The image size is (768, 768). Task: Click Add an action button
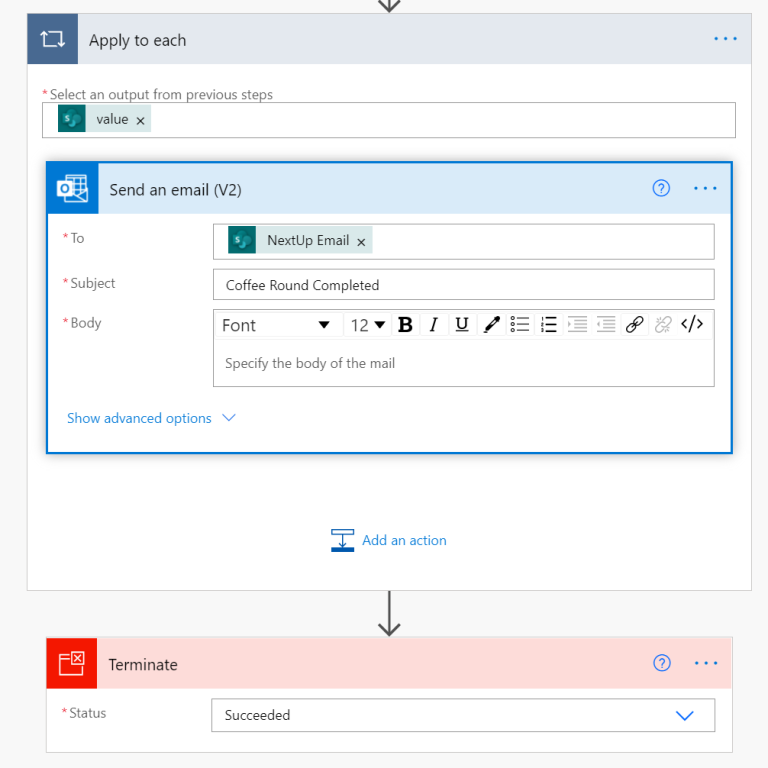(389, 540)
